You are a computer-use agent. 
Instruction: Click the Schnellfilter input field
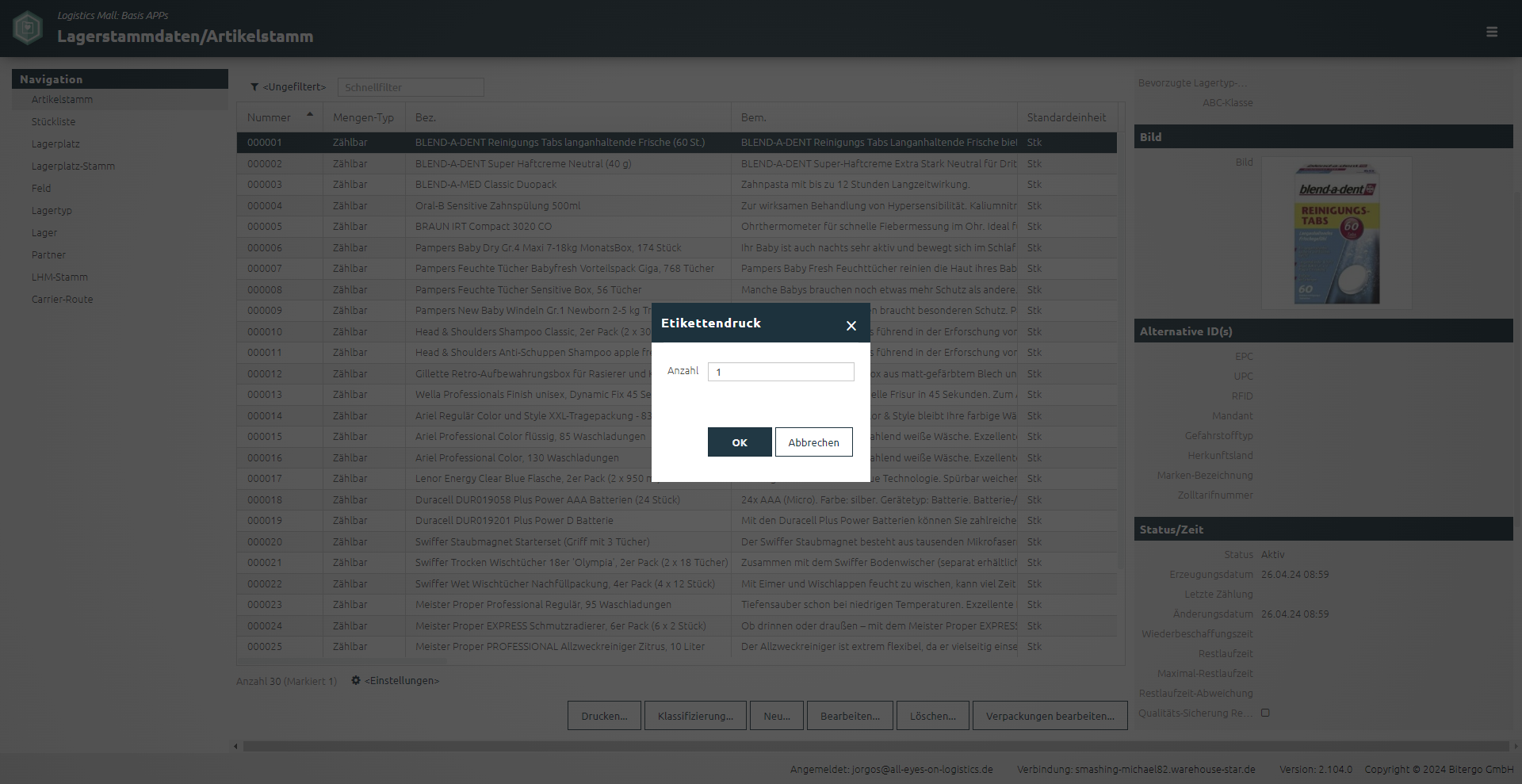(x=411, y=87)
